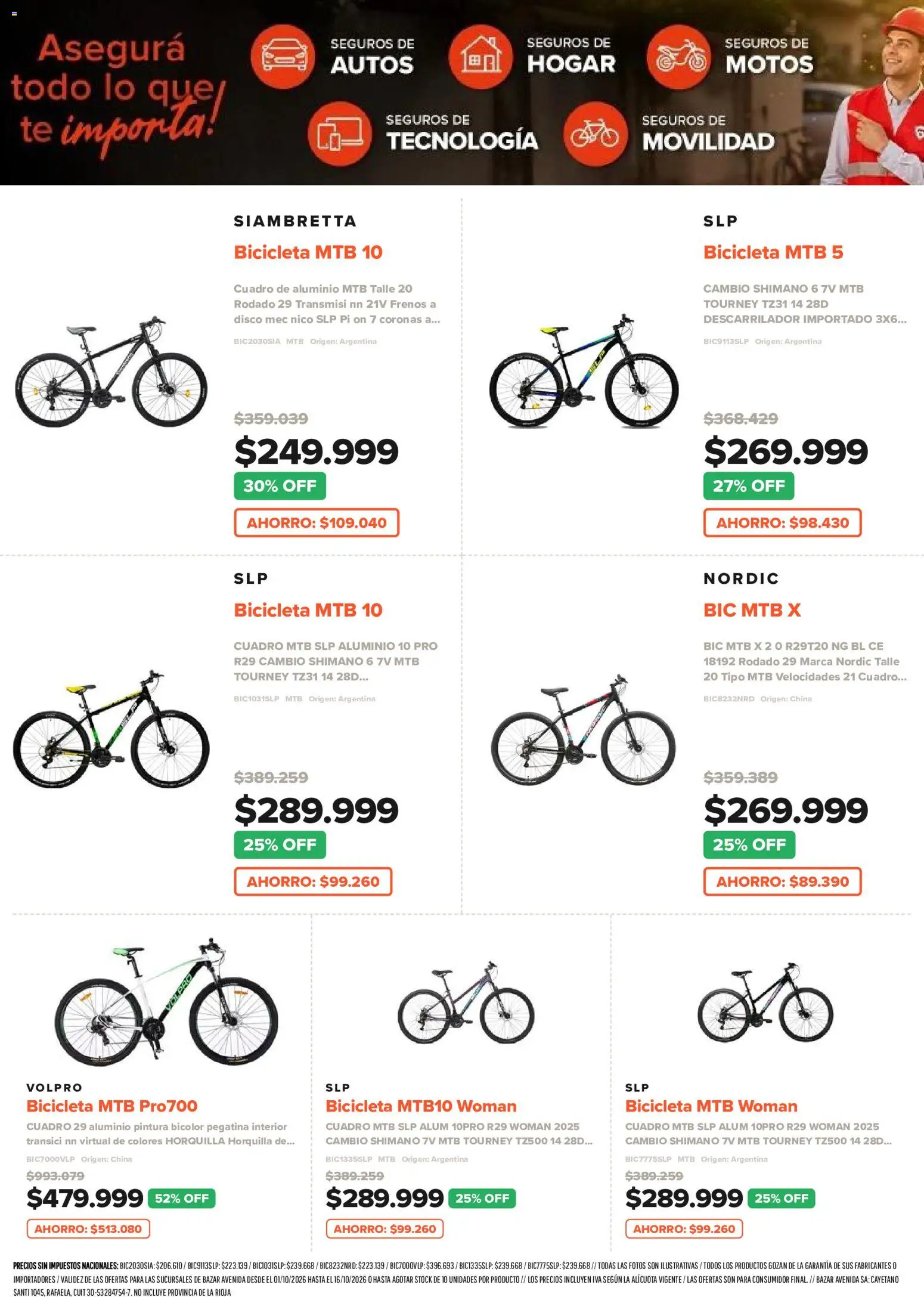Select the SLP MTB 5 bike picture
Image resolution: width=924 pixels, height=1297 pixels.
(584, 371)
